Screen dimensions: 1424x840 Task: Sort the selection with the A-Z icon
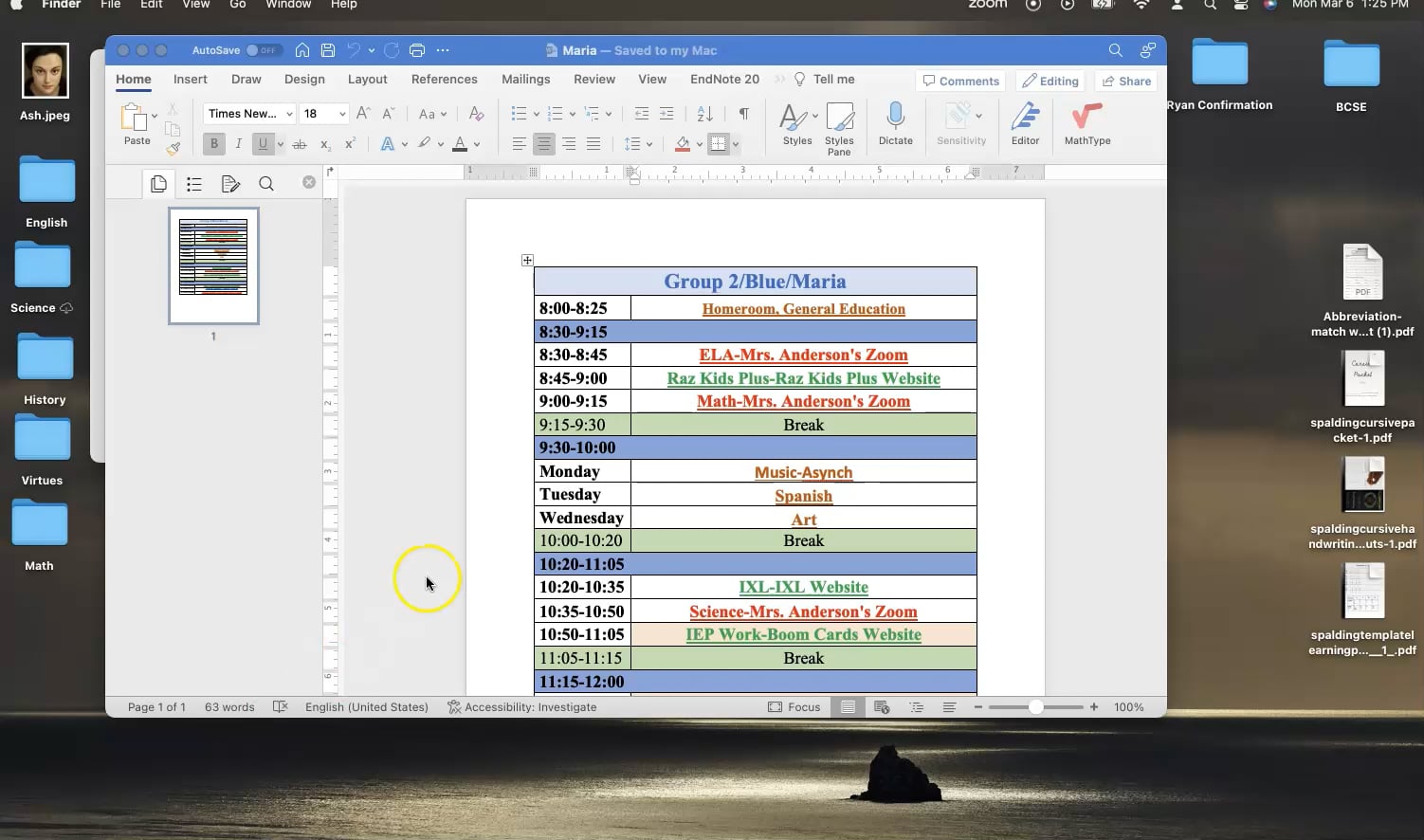[704, 114]
